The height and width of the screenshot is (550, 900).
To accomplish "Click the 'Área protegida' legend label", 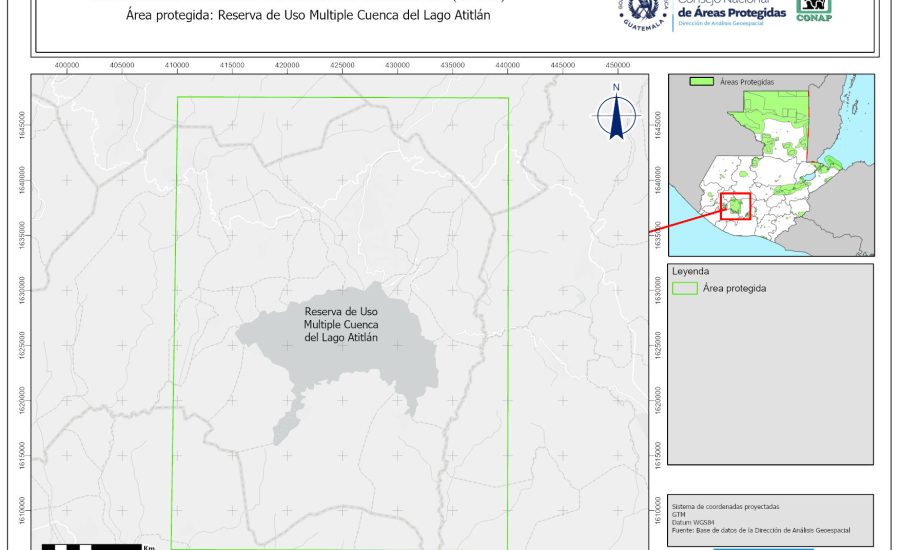I will 734,288.
